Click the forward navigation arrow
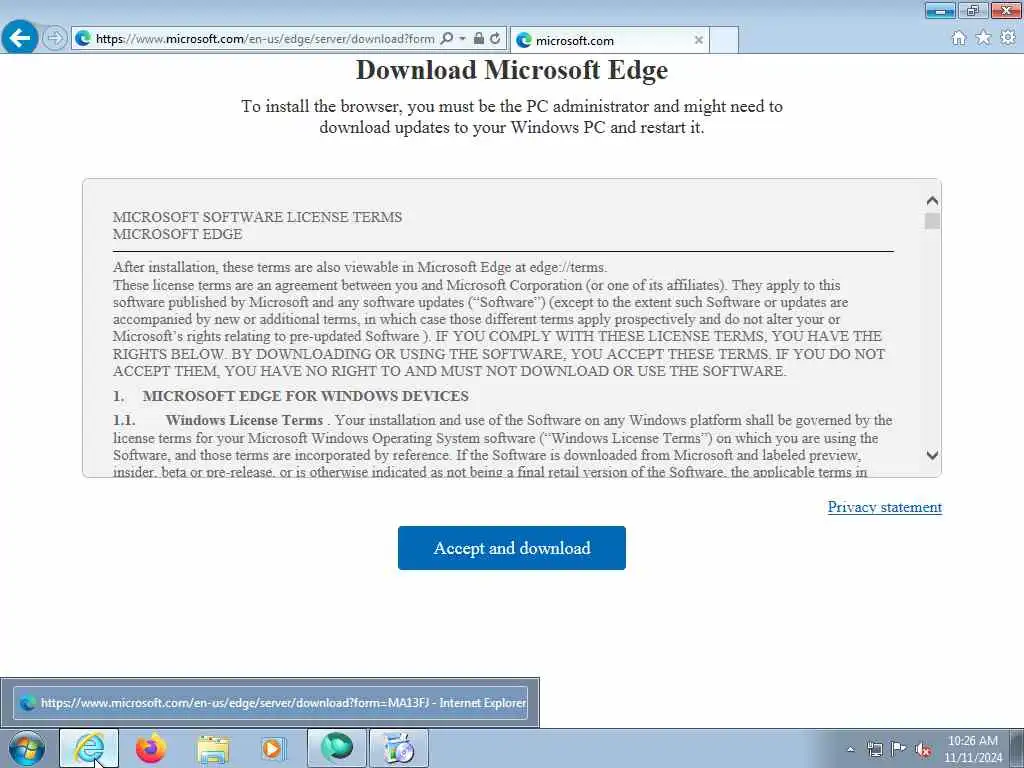Image resolution: width=1024 pixels, height=768 pixels. [55, 38]
